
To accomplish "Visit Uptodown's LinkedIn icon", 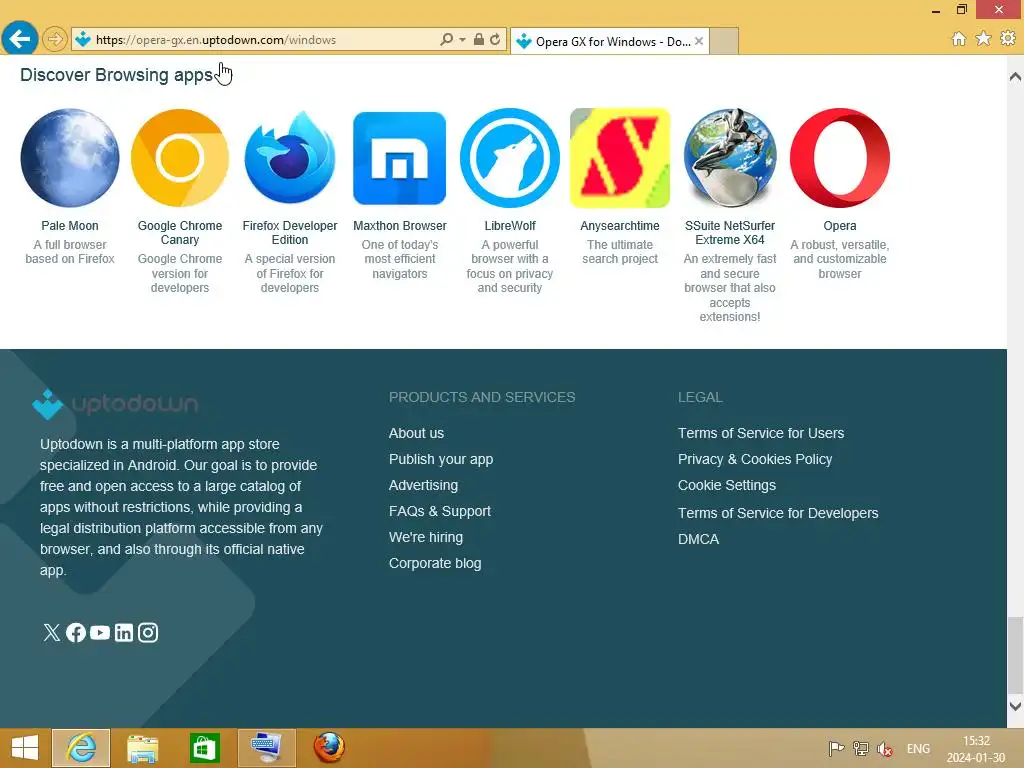I will [x=123, y=632].
